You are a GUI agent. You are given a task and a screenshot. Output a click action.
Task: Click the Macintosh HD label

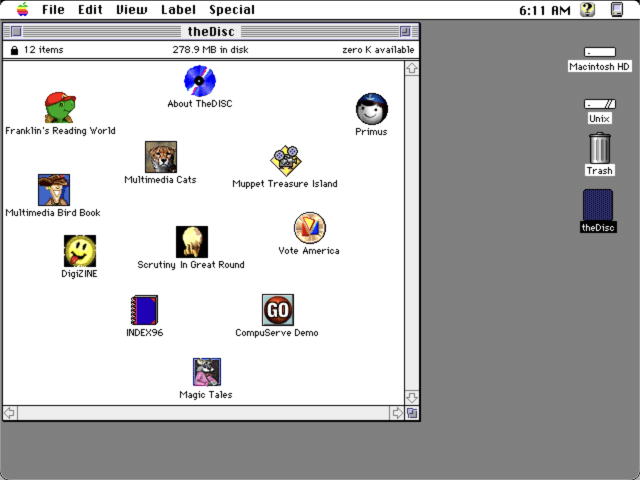[x=600, y=67]
